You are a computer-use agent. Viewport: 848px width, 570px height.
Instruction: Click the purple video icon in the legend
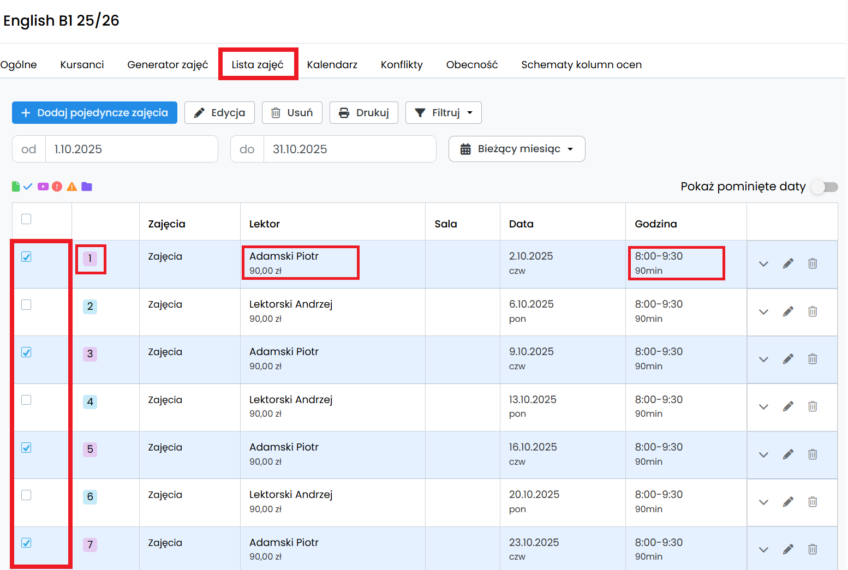coord(43,186)
